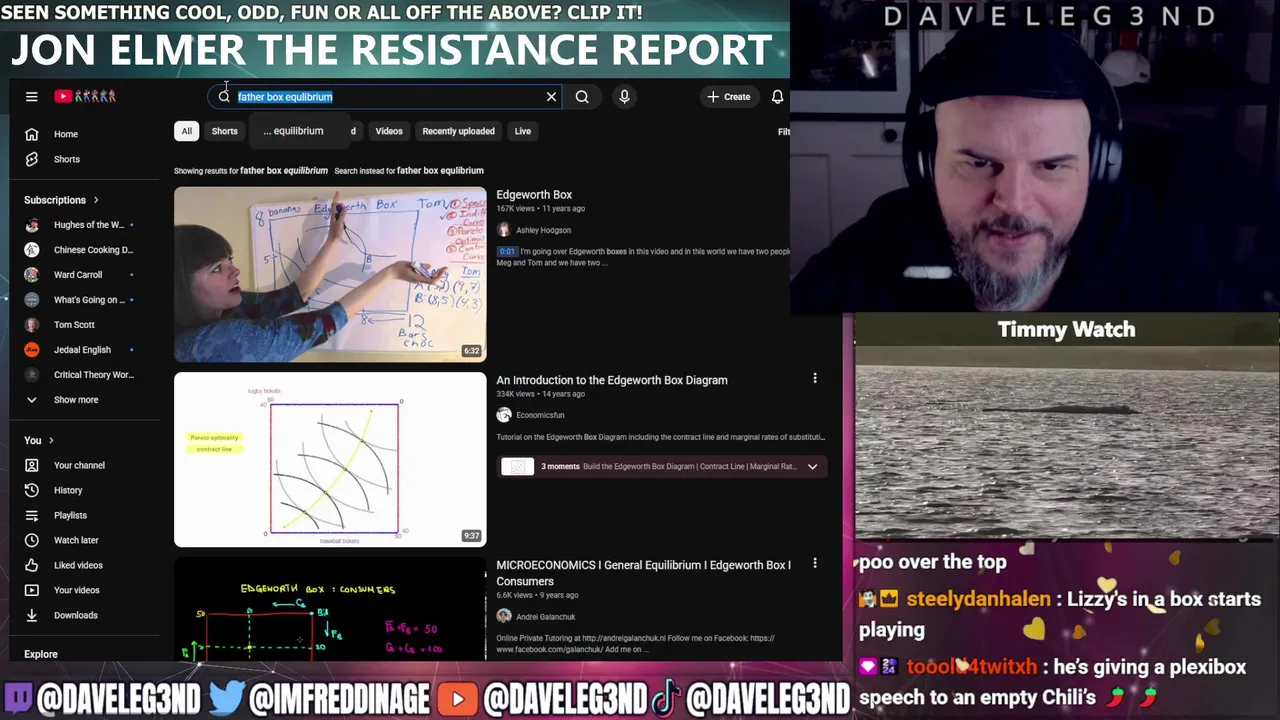This screenshot has height=720, width=1280.
Task: Open the Andrei Galanchuk channel link
Action: pyautogui.click(x=545, y=617)
